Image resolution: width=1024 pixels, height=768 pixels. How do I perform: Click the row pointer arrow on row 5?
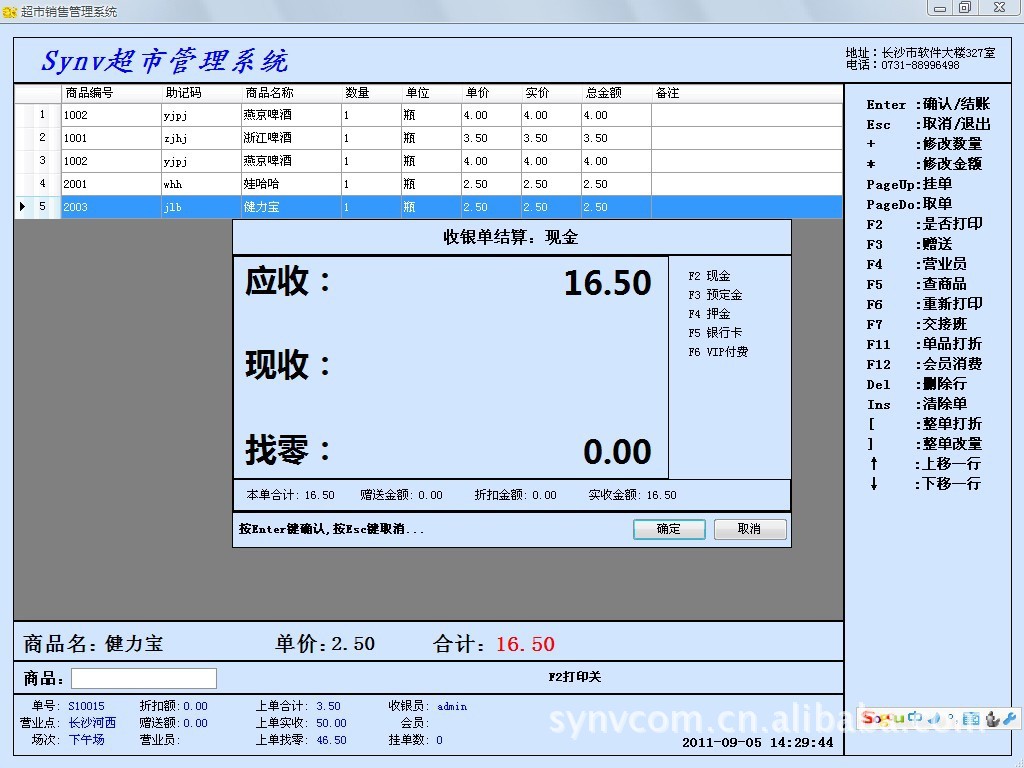click(x=23, y=207)
